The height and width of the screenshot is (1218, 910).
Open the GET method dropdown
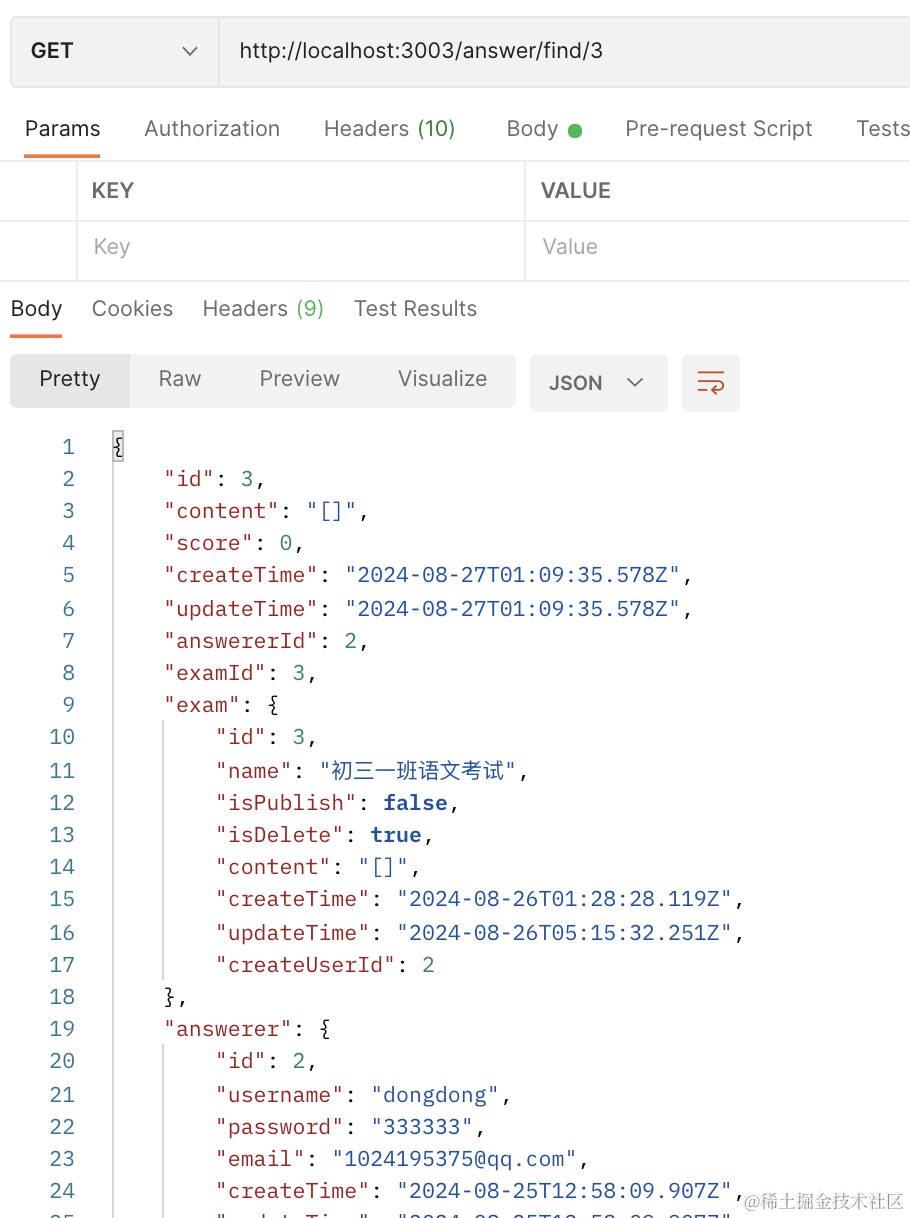pyautogui.click(x=114, y=51)
